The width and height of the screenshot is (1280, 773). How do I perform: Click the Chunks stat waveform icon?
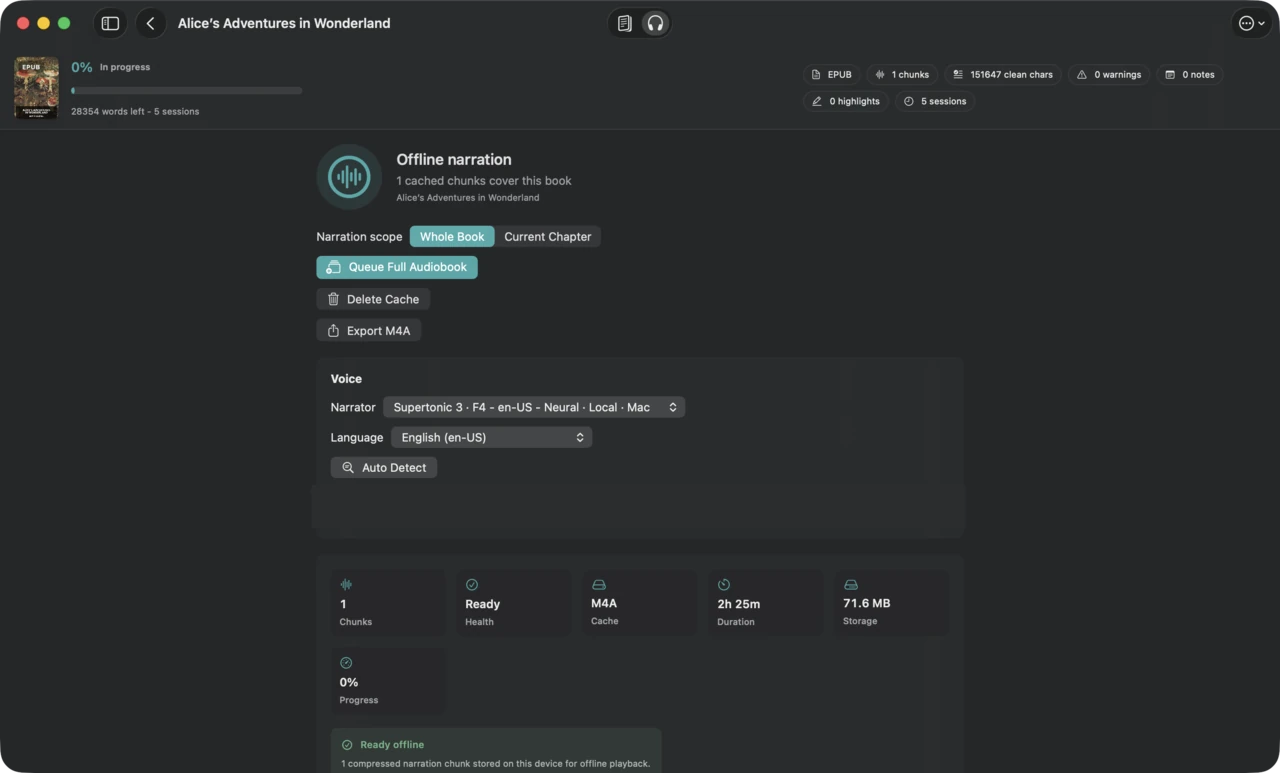click(346, 585)
